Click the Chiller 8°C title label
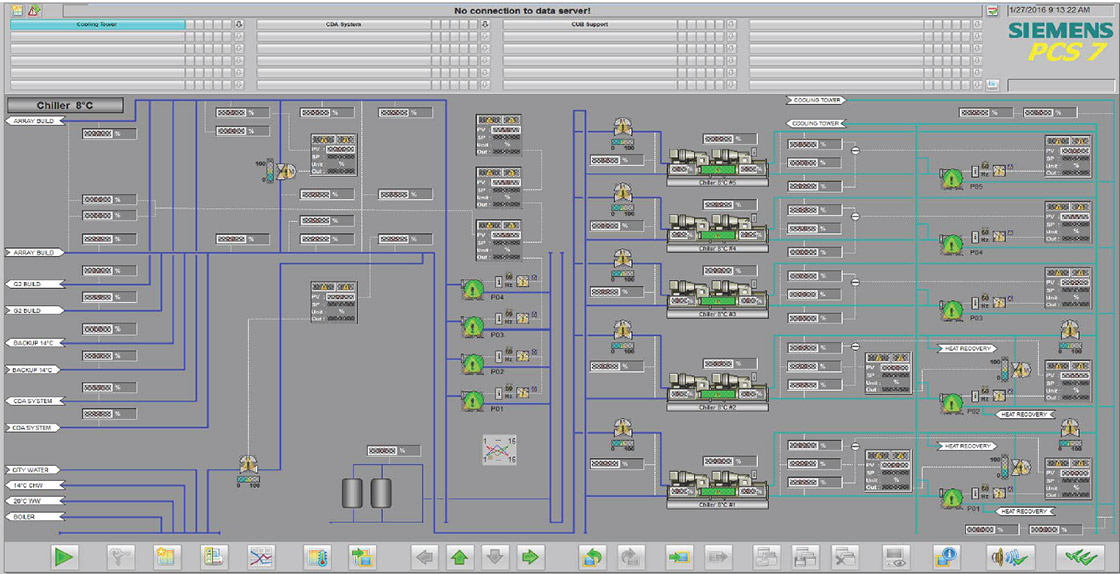The image size is (1120, 574). (x=65, y=105)
